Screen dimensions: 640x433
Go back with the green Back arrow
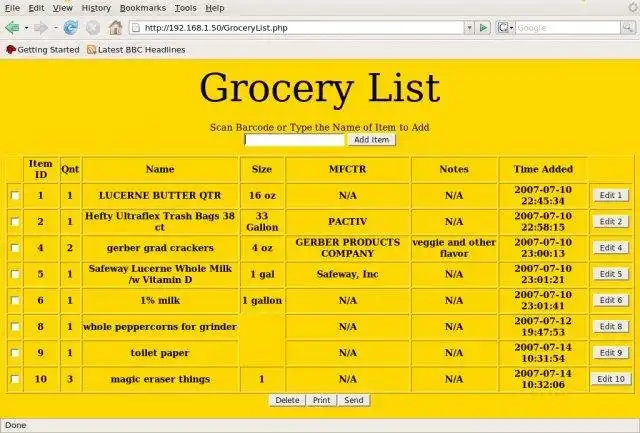(x=12, y=28)
